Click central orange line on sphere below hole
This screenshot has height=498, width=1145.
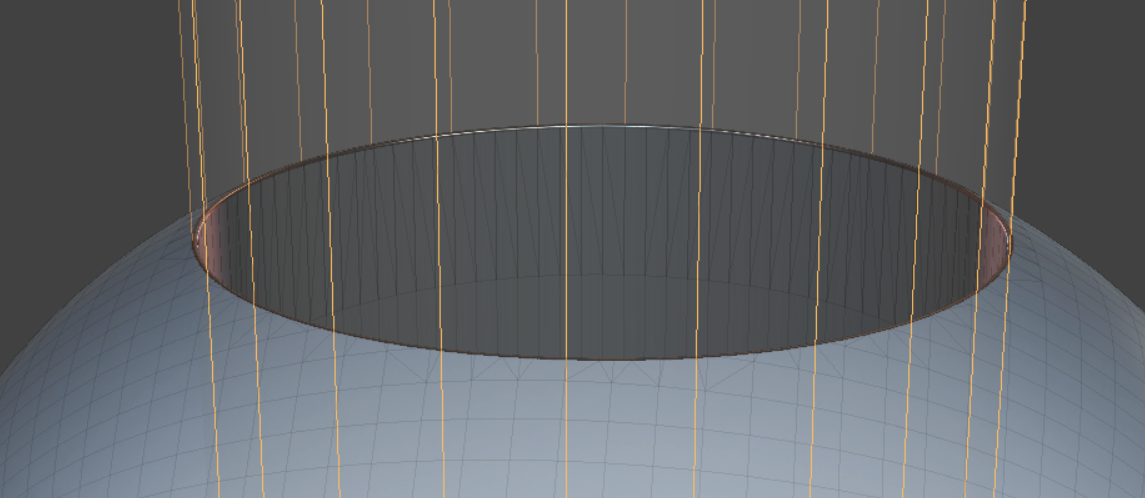pyautogui.click(x=566, y=430)
